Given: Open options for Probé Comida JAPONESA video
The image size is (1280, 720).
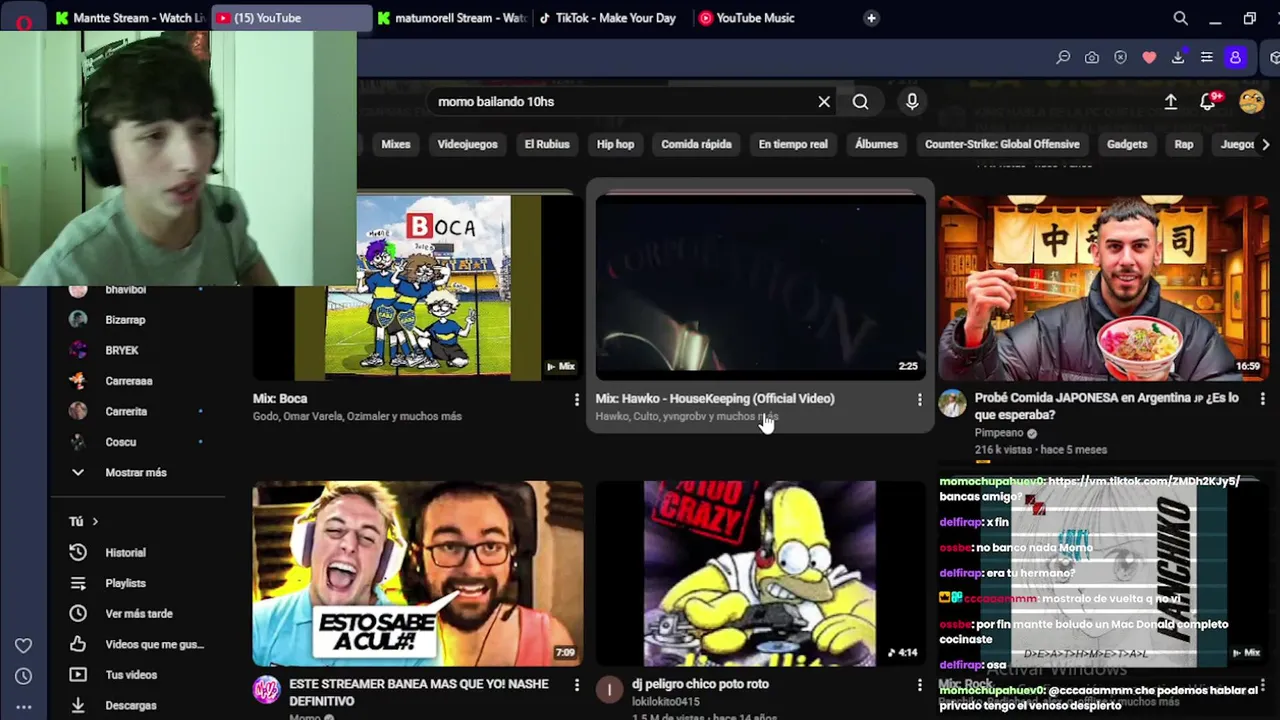Looking at the screenshot, I should [1262, 398].
